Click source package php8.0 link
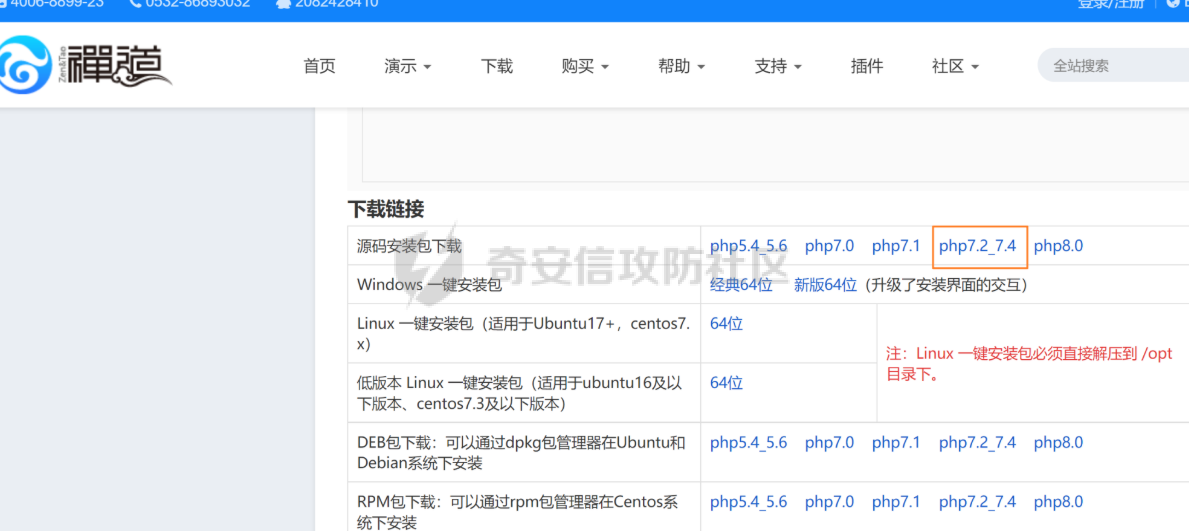This screenshot has height=531, width=1189. (x=1058, y=246)
